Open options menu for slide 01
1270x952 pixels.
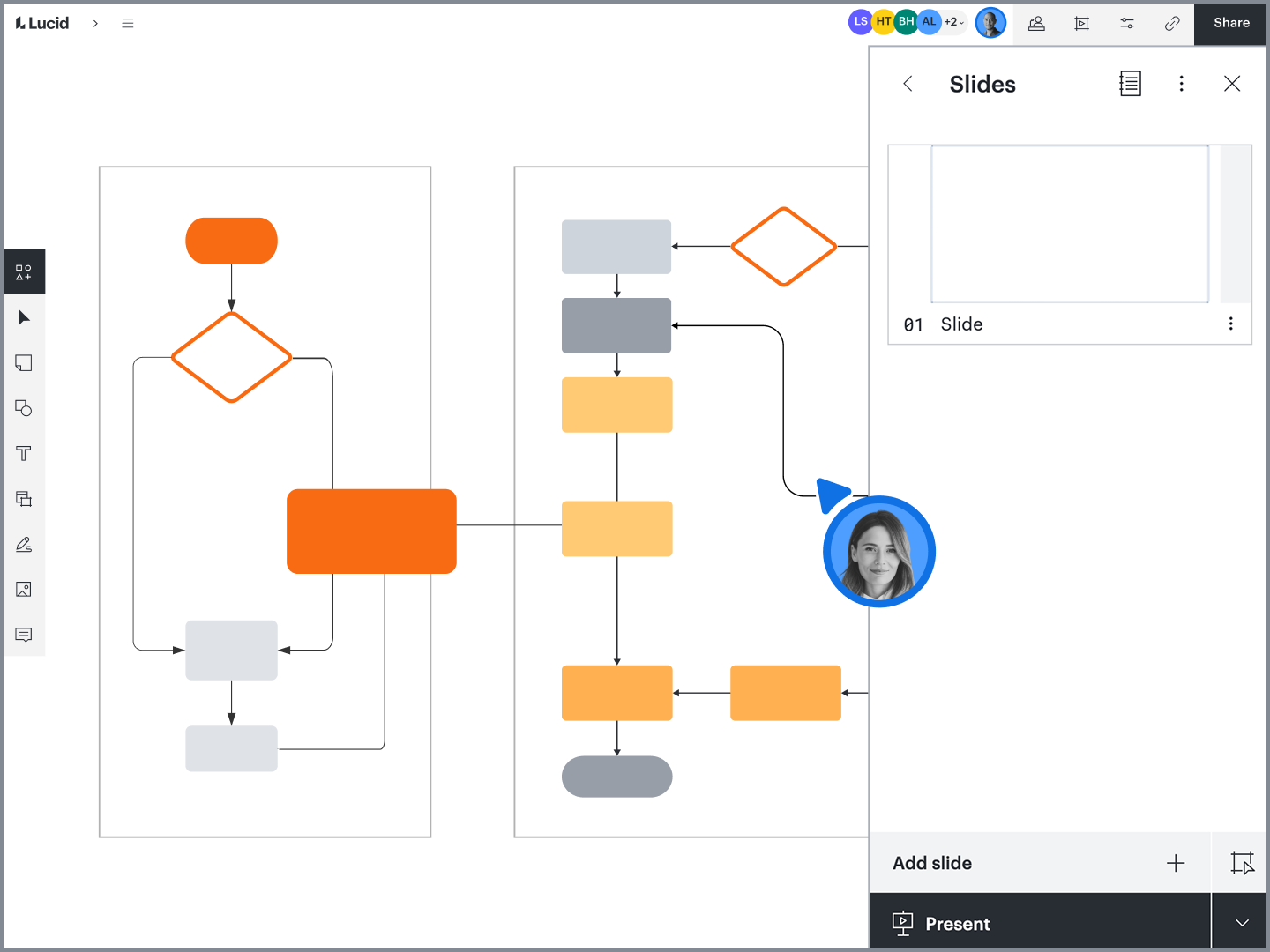[1230, 324]
